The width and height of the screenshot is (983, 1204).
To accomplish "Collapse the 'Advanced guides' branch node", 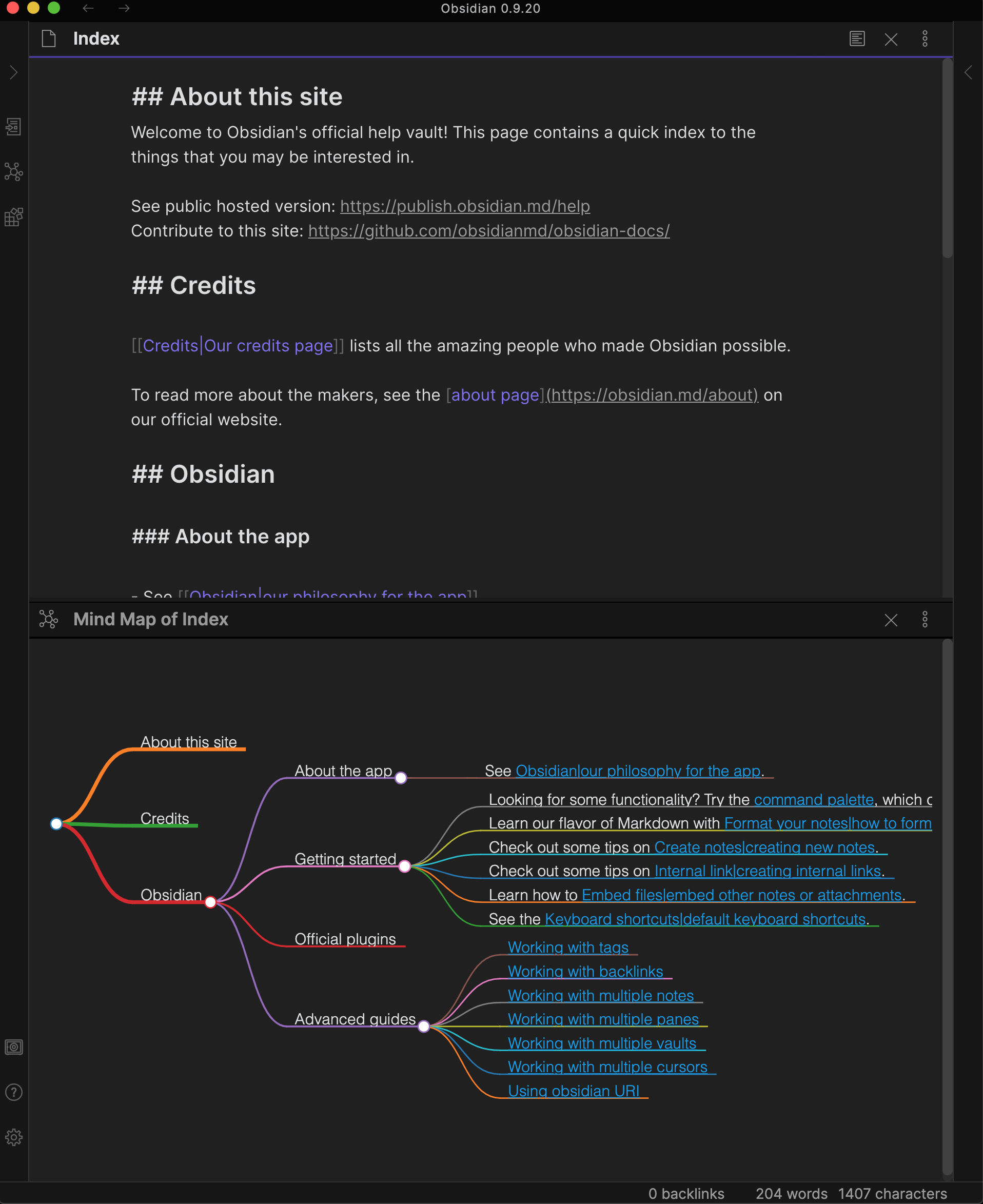I will click(x=424, y=1025).
